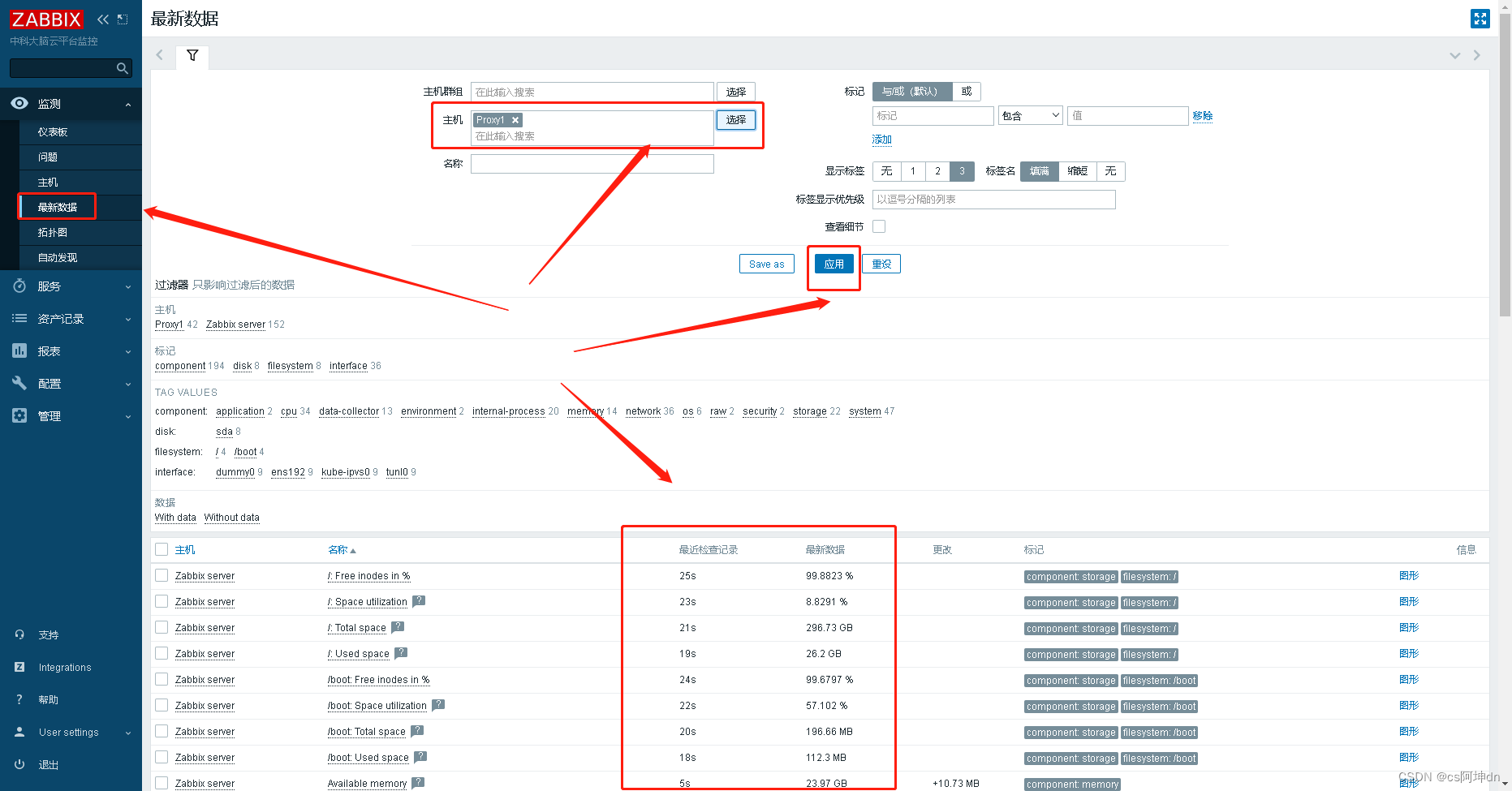Image resolution: width=1512 pixels, height=791 pixels.
Task: Click the Sign out power icon
Action: click(19, 764)
